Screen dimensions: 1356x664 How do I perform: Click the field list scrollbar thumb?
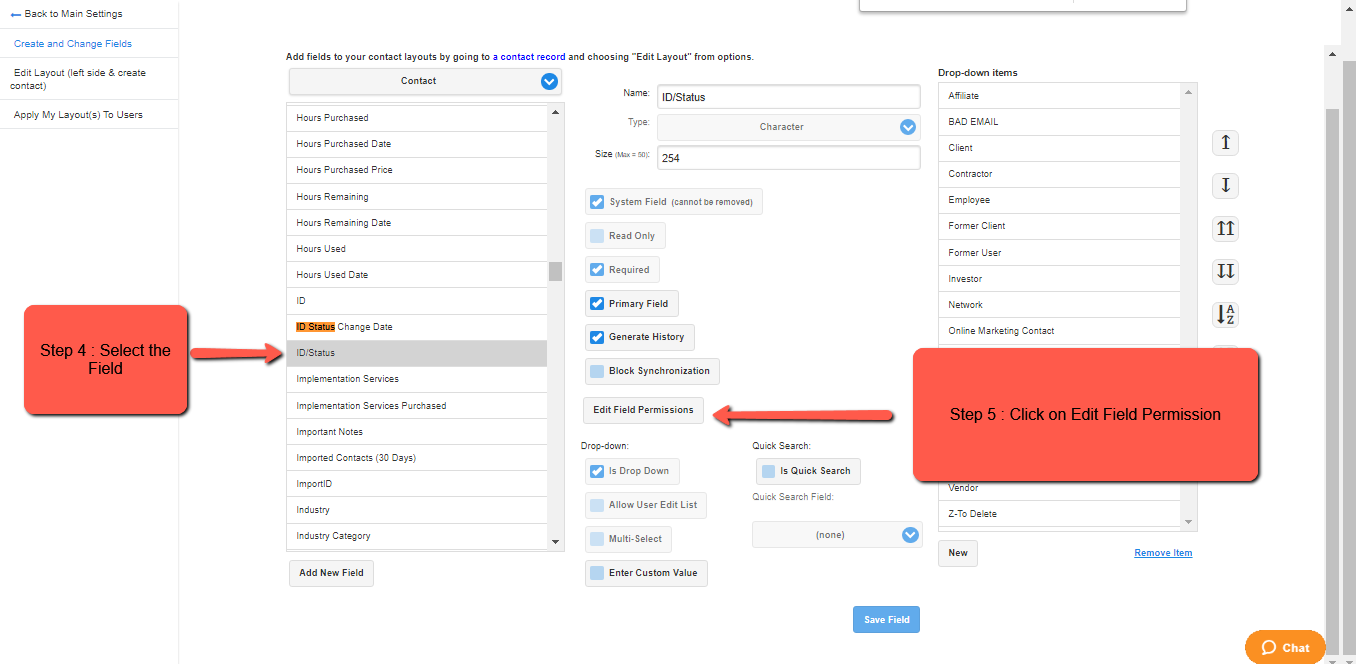tap(555, 271)
